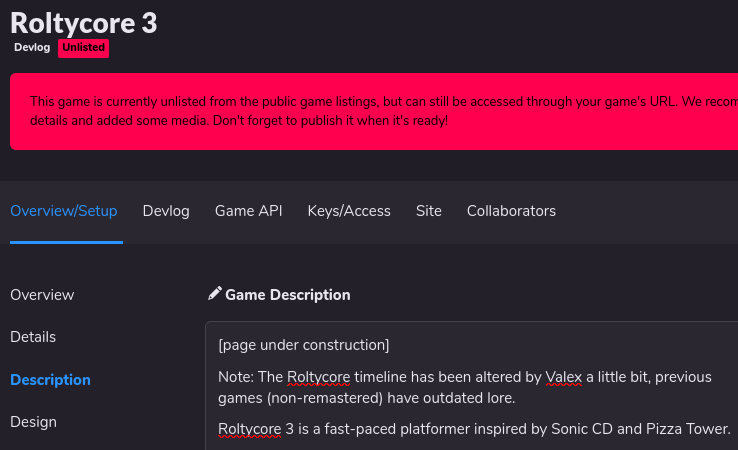Screen dimensions: 738x450
Task: Open the Devlog link under the game title
Action: 32,48
